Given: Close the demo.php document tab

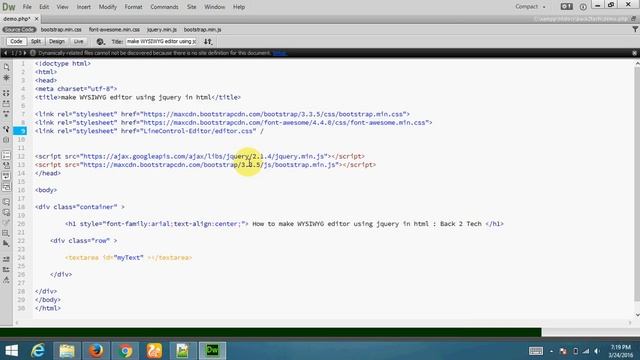Looking at the screenshot, I should click(36, 19).
